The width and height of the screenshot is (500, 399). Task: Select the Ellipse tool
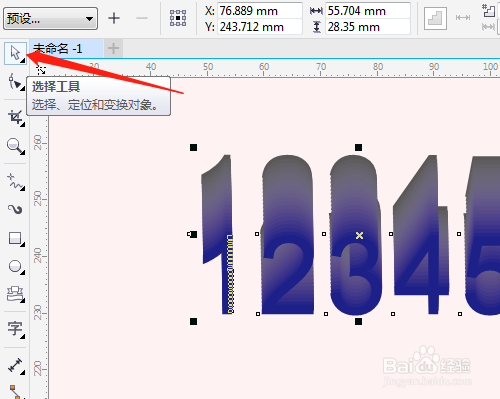(x=15, y=267)
